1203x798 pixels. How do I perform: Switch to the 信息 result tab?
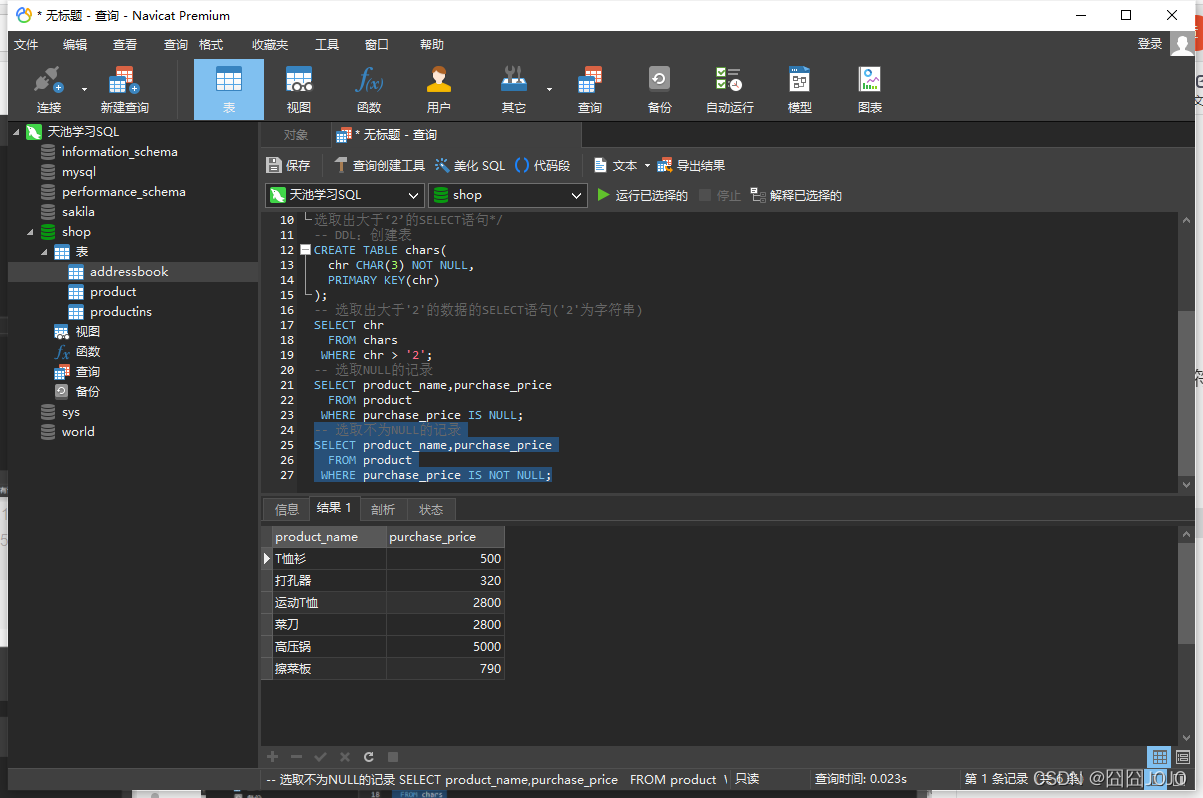coord(287,509)
